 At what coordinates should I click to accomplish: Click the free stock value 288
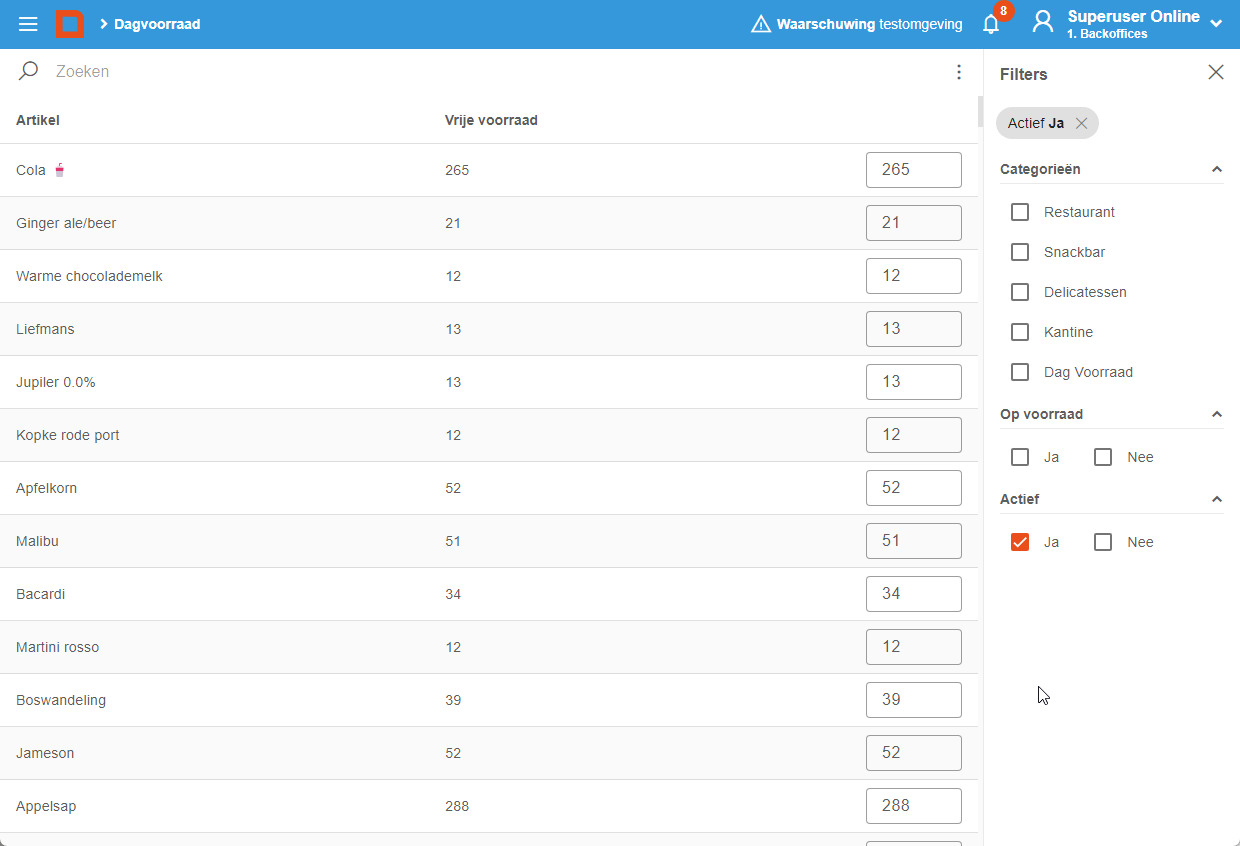pos(457,806)
